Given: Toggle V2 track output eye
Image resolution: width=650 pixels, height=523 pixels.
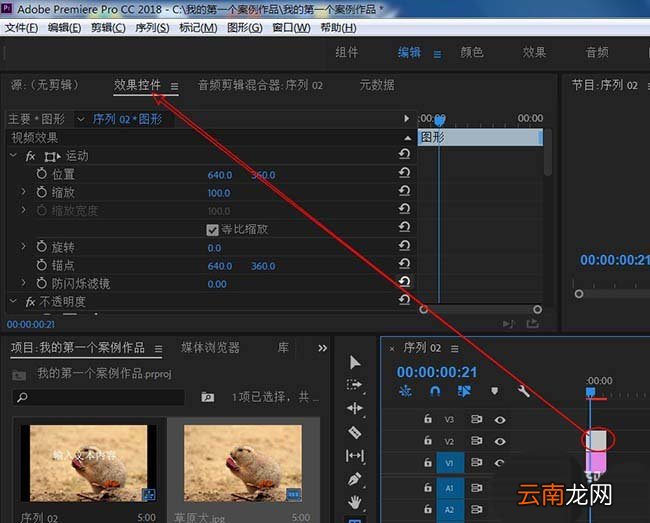Looking at the screenshot, I should [500, 441].
